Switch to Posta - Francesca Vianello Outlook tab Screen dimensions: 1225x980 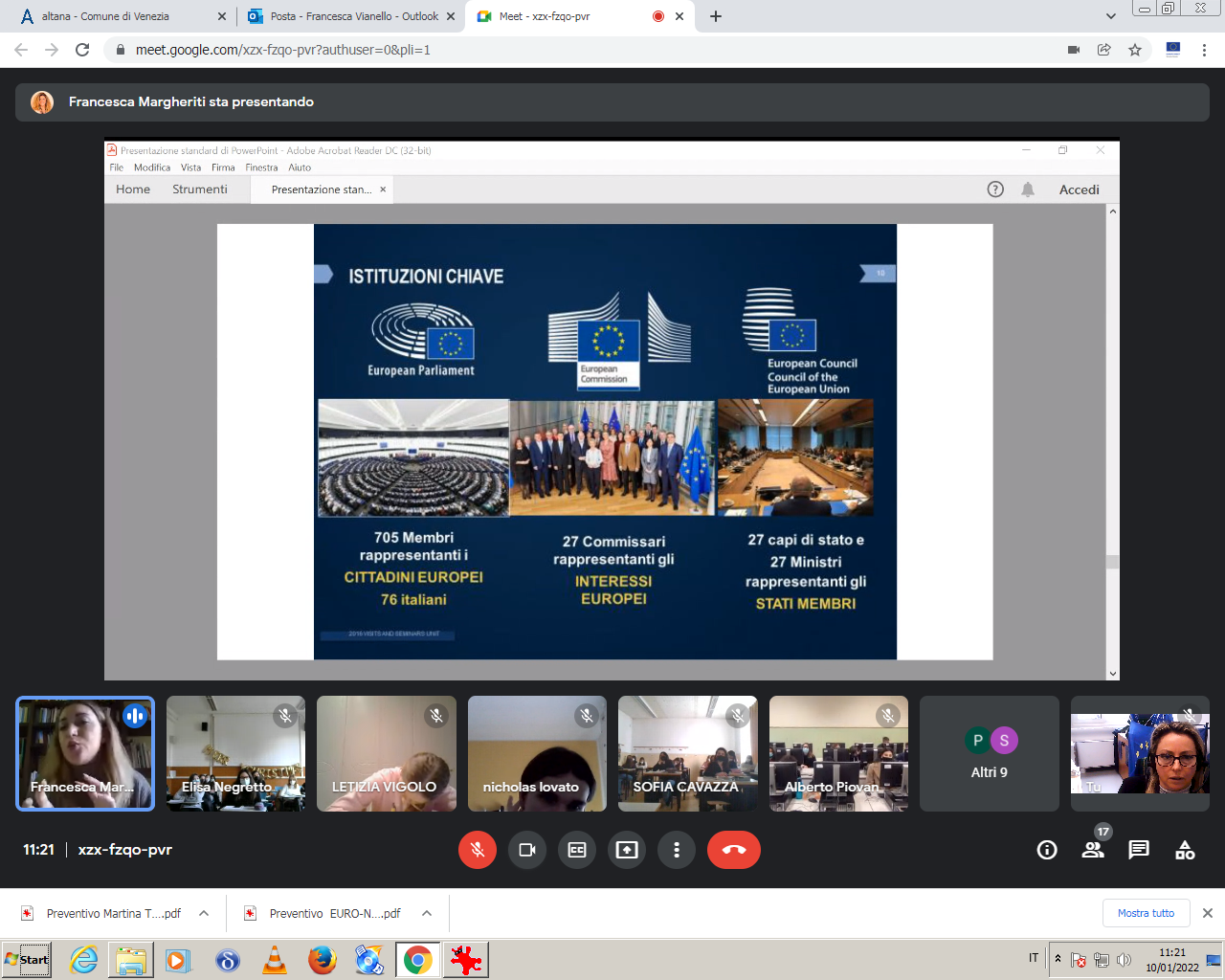click(354, 16)
